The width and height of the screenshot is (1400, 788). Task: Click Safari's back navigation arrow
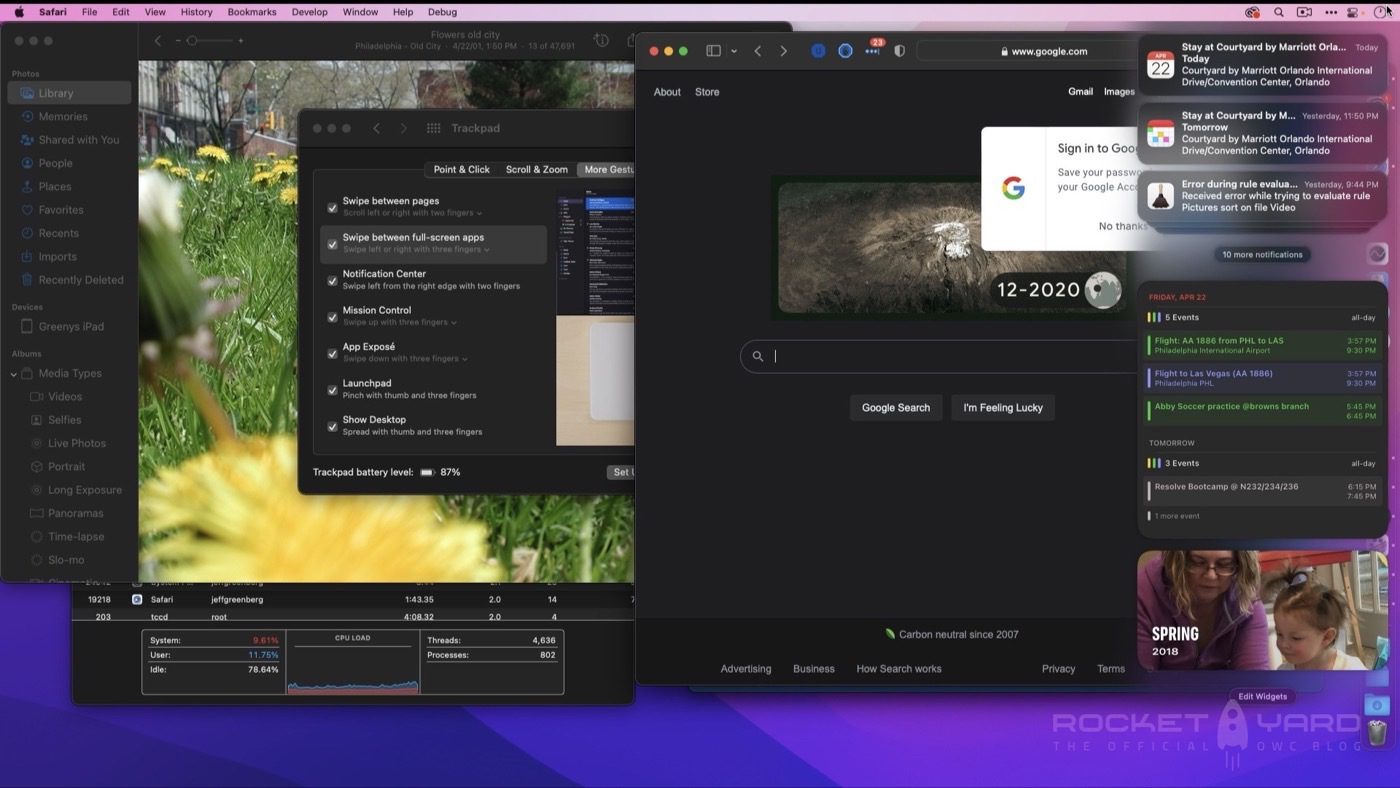pyautogui.click(x=758, y=51)
